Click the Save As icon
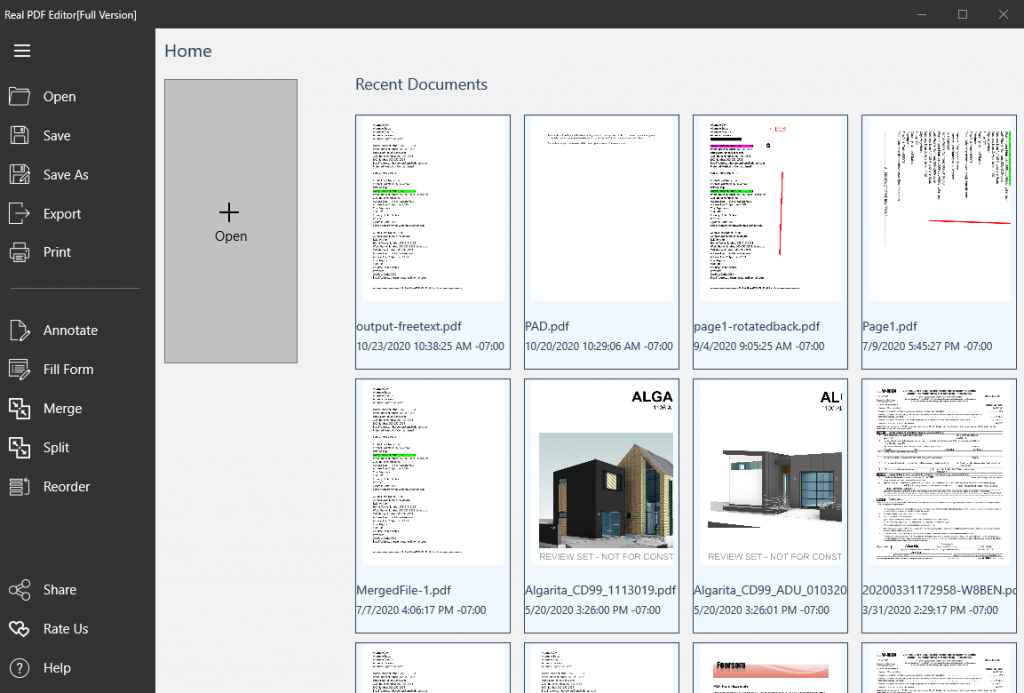The height and width of the screenshot is (693, 1024). point(20,174)
